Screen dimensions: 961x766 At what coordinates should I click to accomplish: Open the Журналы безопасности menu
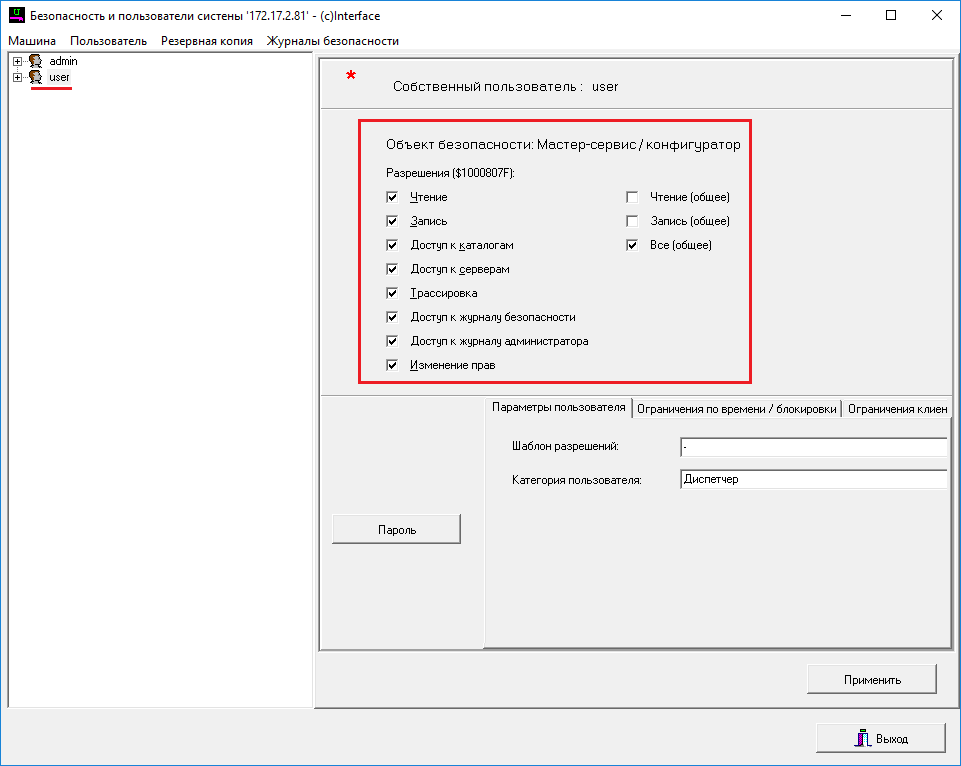pyautogui.click(x=332, y=41)
